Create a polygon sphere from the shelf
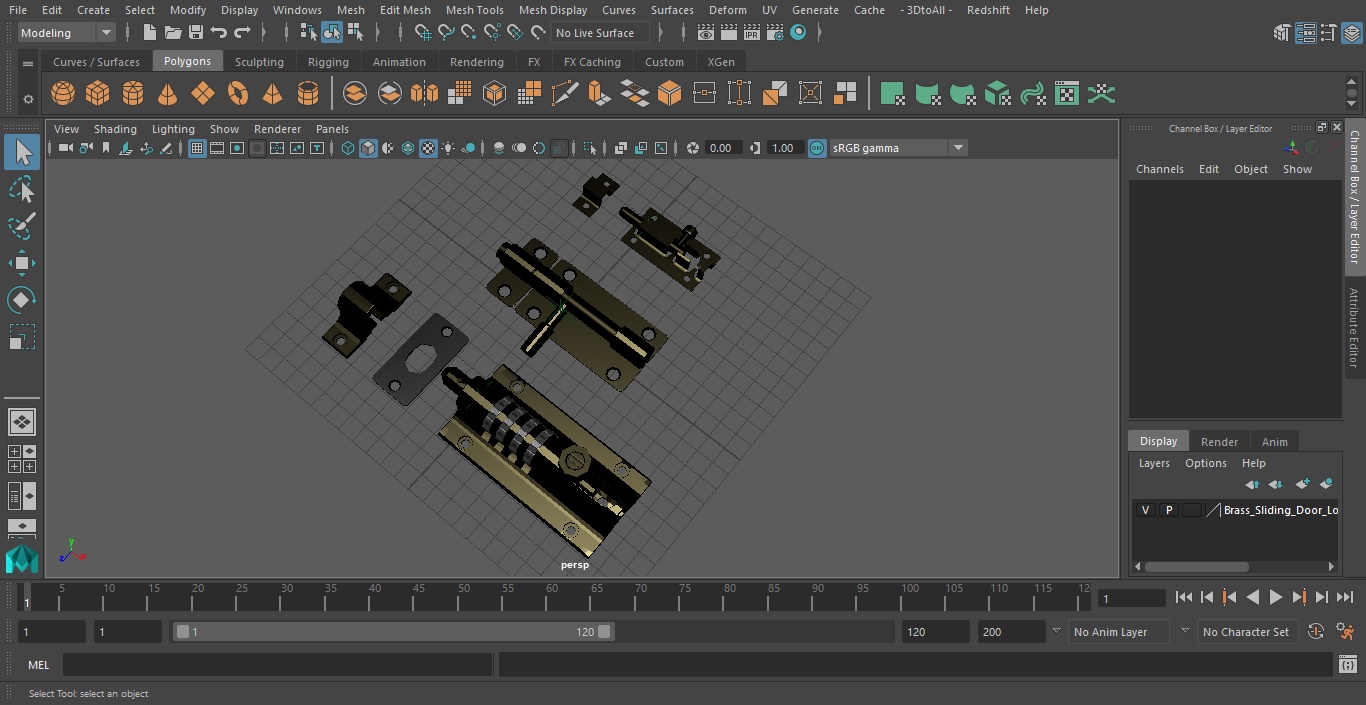This screenshot has width=1366, height=705. [63, 94]
